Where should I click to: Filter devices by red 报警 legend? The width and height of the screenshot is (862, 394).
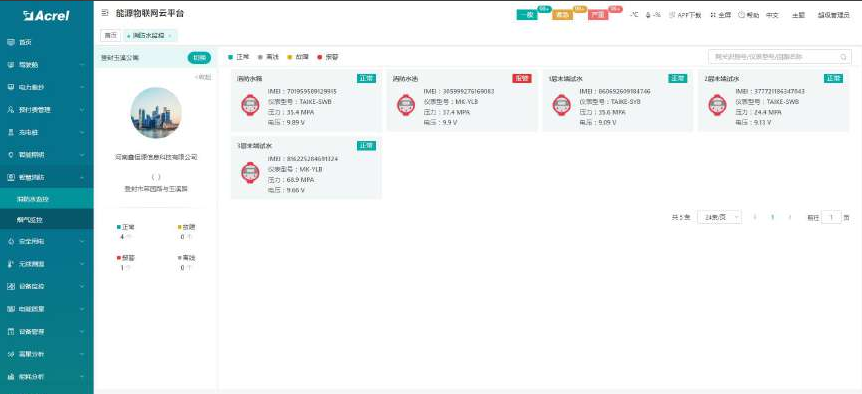click(x=328, y=57)
